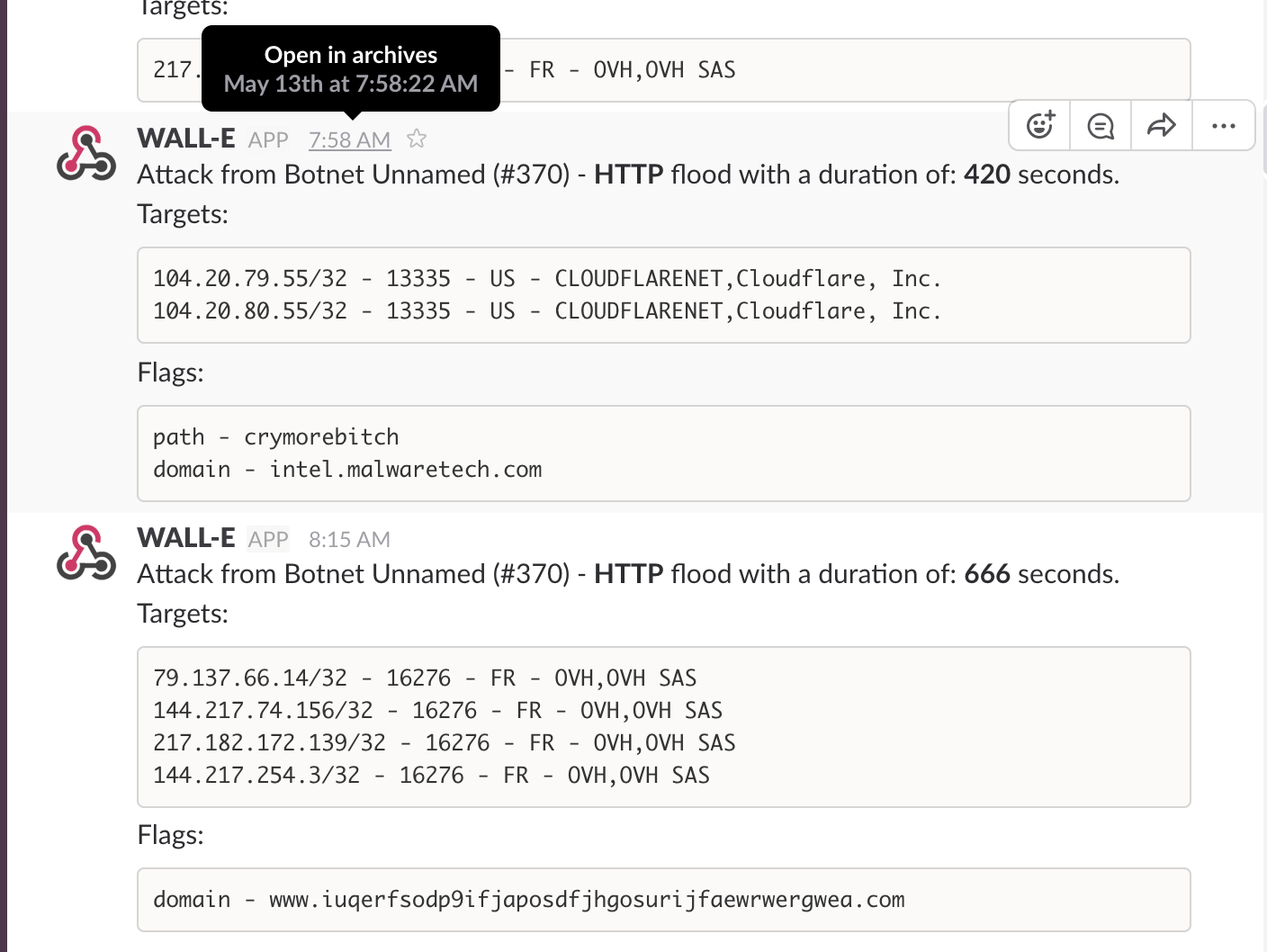Add a reaction to the 7:58 AM message
The image size is (1267, 952).
coord(1040,125)
